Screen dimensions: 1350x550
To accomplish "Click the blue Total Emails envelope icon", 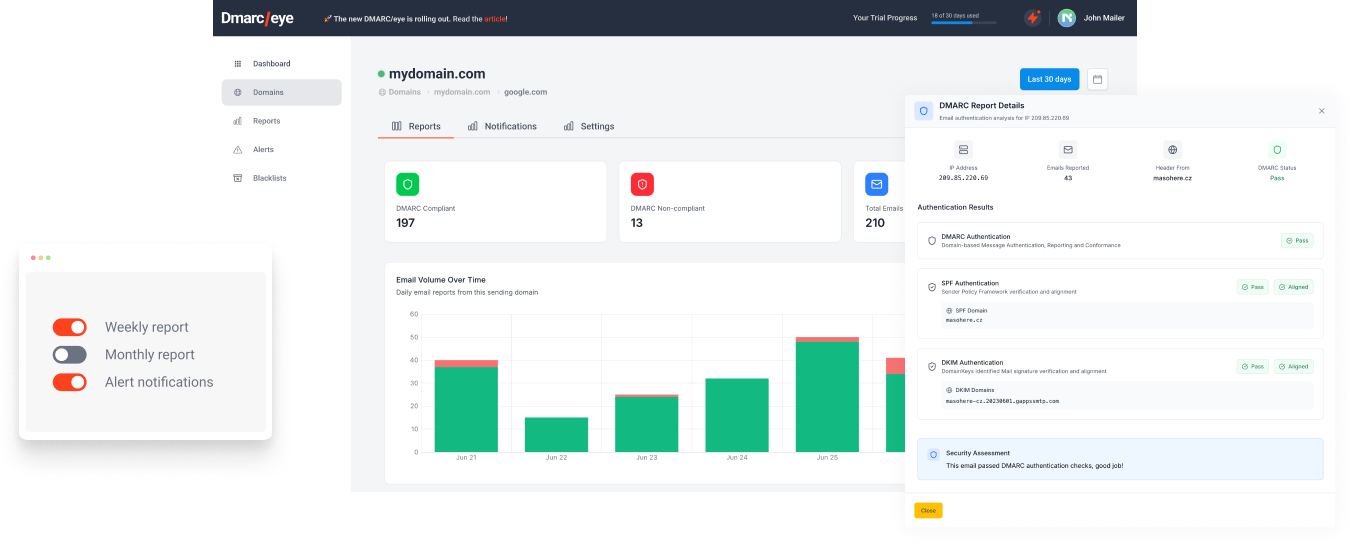I will tap(876, 184).
